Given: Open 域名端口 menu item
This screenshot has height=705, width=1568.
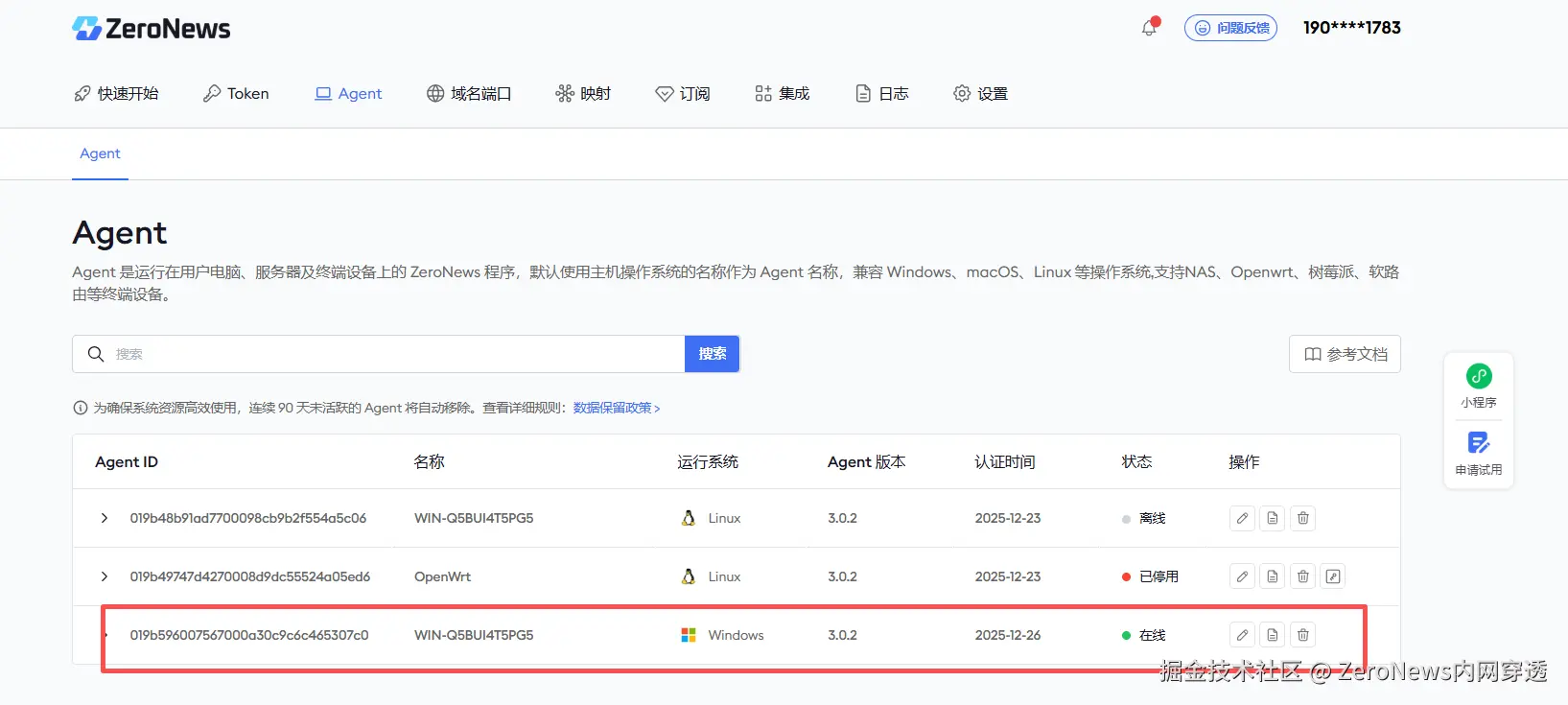Looking at the screenshot, I should (x=469, y=93).
